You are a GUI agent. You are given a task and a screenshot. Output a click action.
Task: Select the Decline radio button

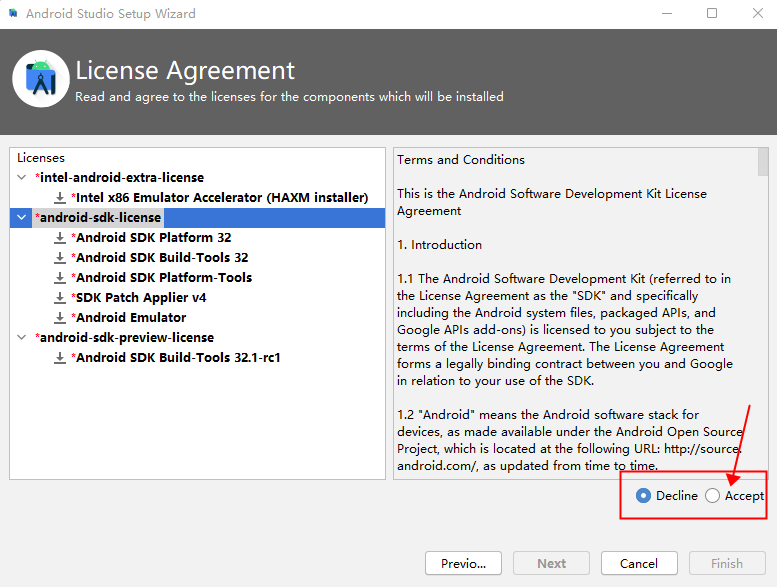click(x=643, y=496)
